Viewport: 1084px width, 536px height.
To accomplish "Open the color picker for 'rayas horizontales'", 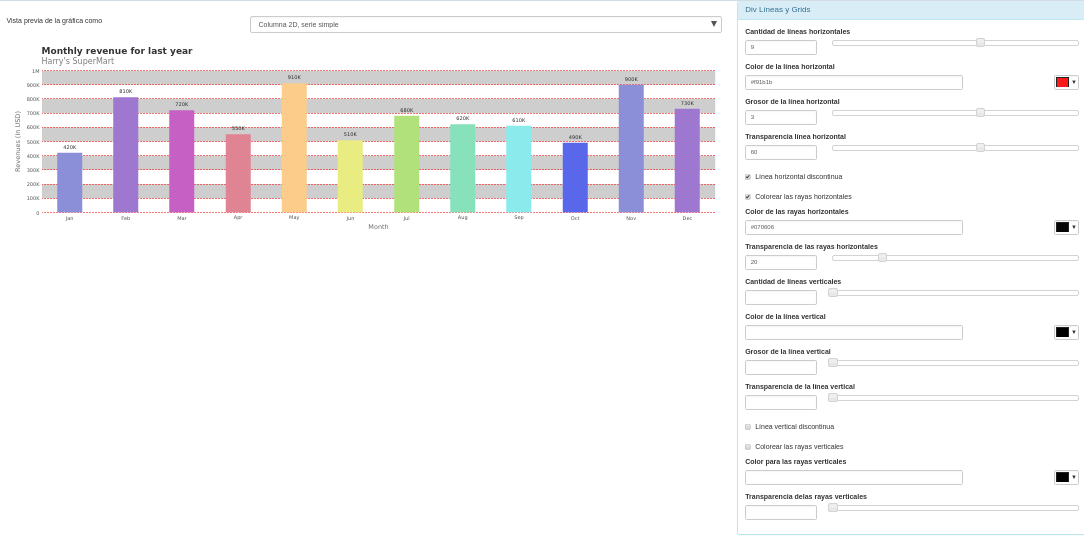I will [x=1066, y=227].
